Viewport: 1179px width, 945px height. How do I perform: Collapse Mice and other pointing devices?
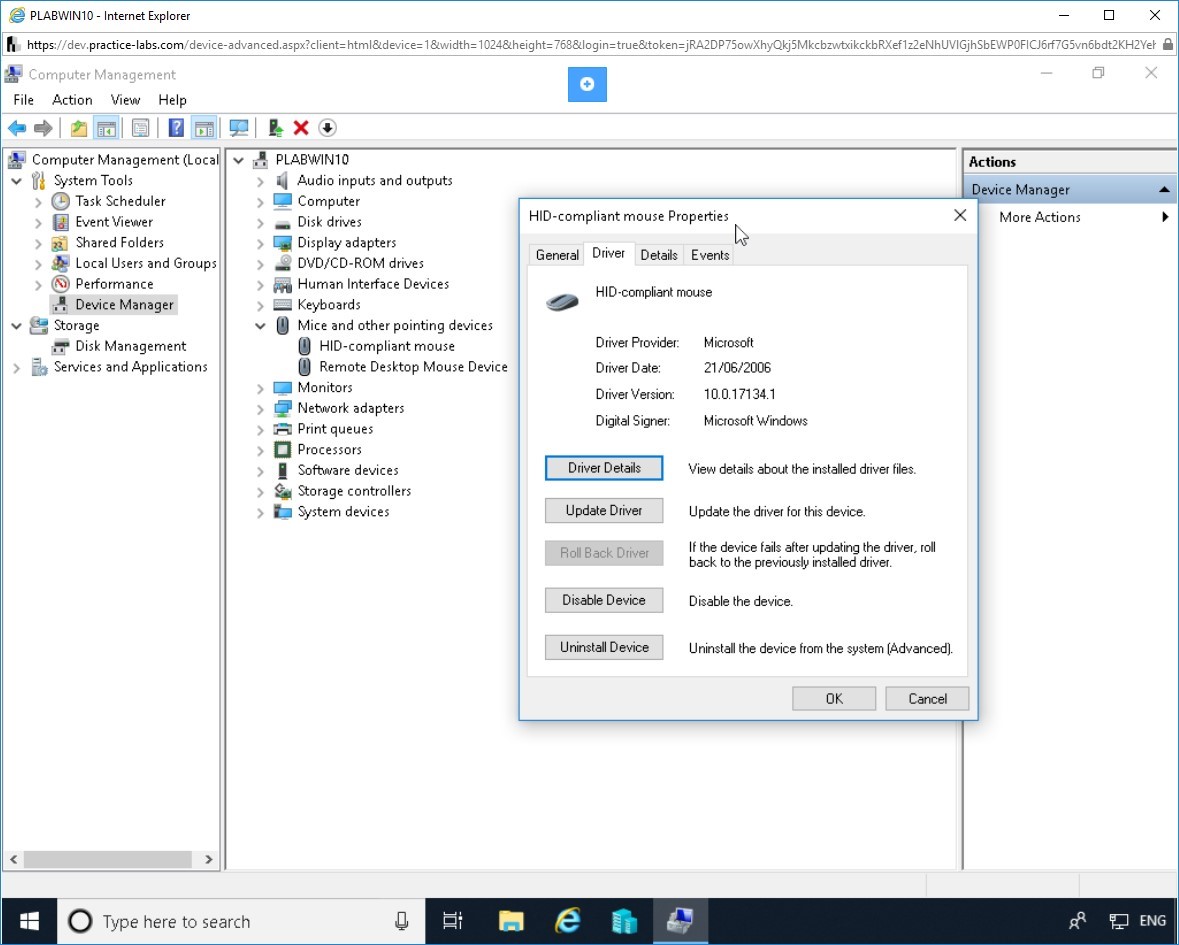260,326
